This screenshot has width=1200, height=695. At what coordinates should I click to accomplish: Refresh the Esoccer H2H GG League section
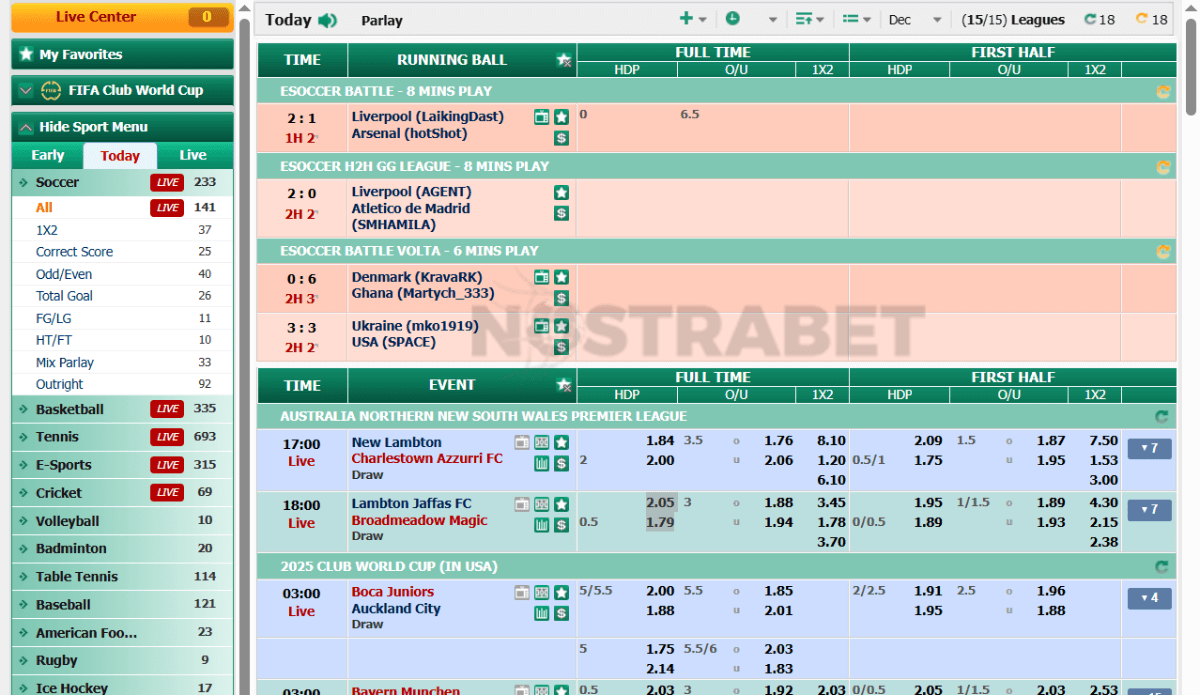[1162, 166]
